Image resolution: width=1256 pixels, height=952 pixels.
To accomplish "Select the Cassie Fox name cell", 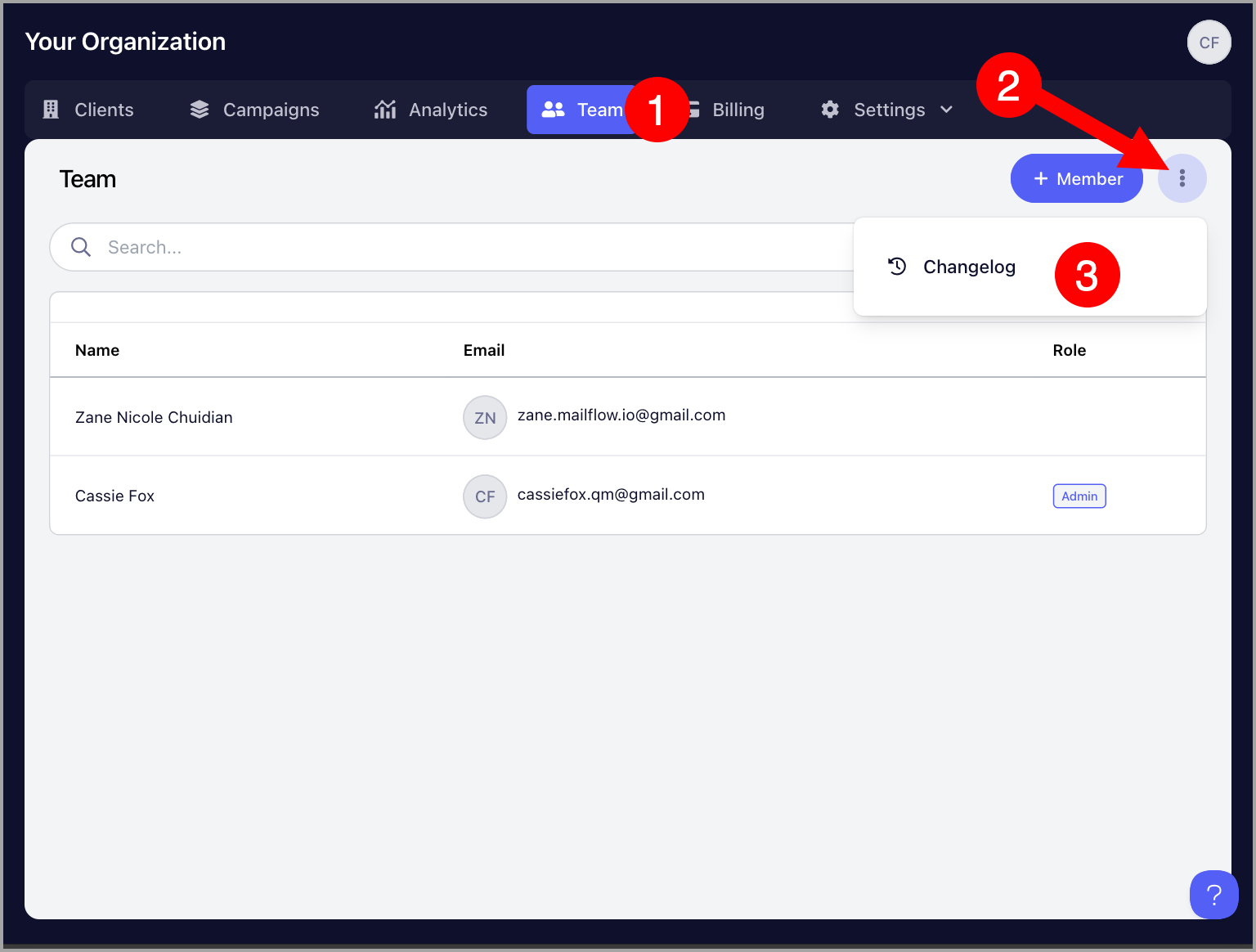I will (x=114, y=496).
